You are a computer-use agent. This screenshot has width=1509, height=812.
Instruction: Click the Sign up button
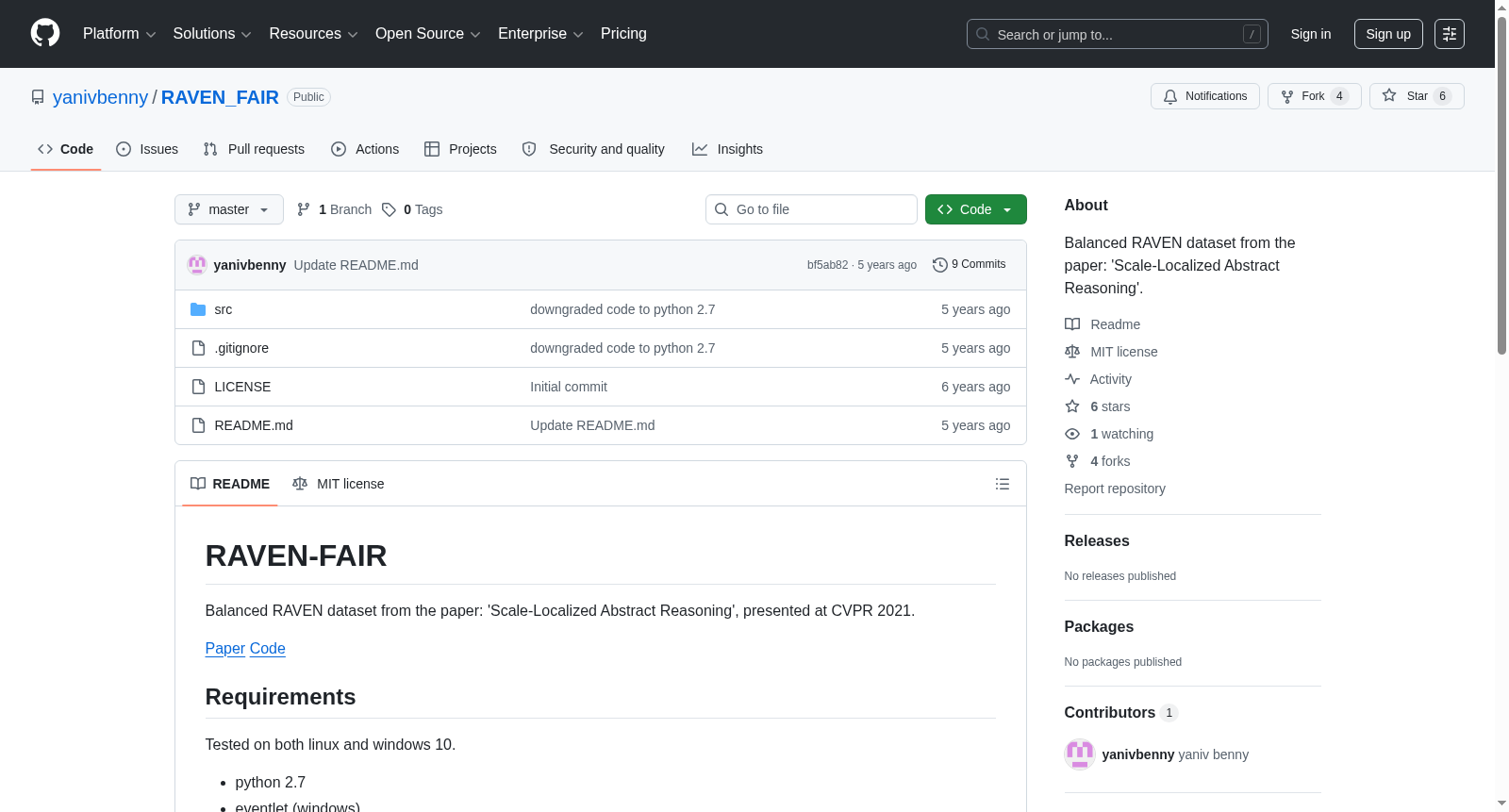(1388, 34)
